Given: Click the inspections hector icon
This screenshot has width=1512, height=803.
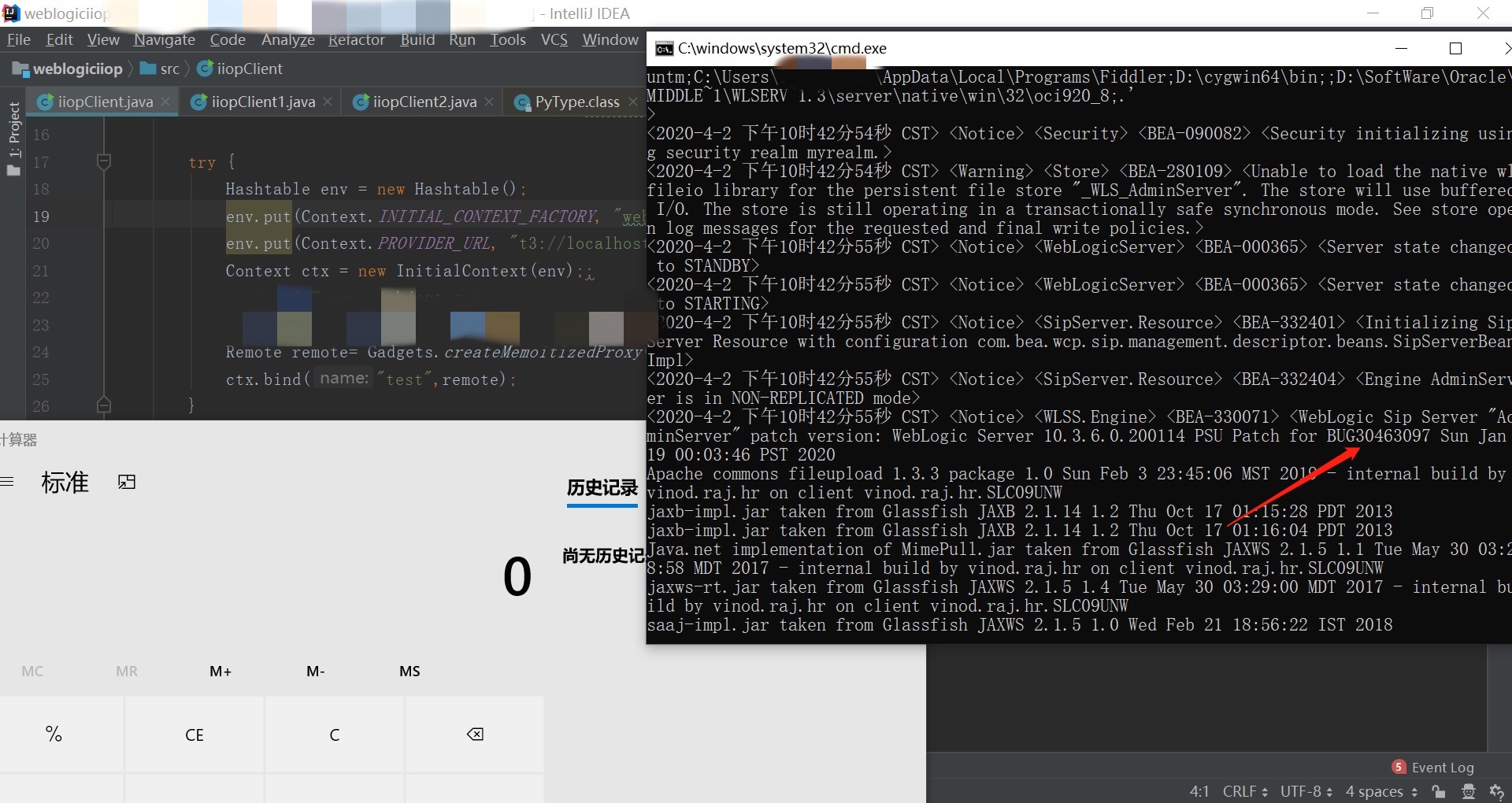Looking at the screenshot, I should pos(1468,791).
